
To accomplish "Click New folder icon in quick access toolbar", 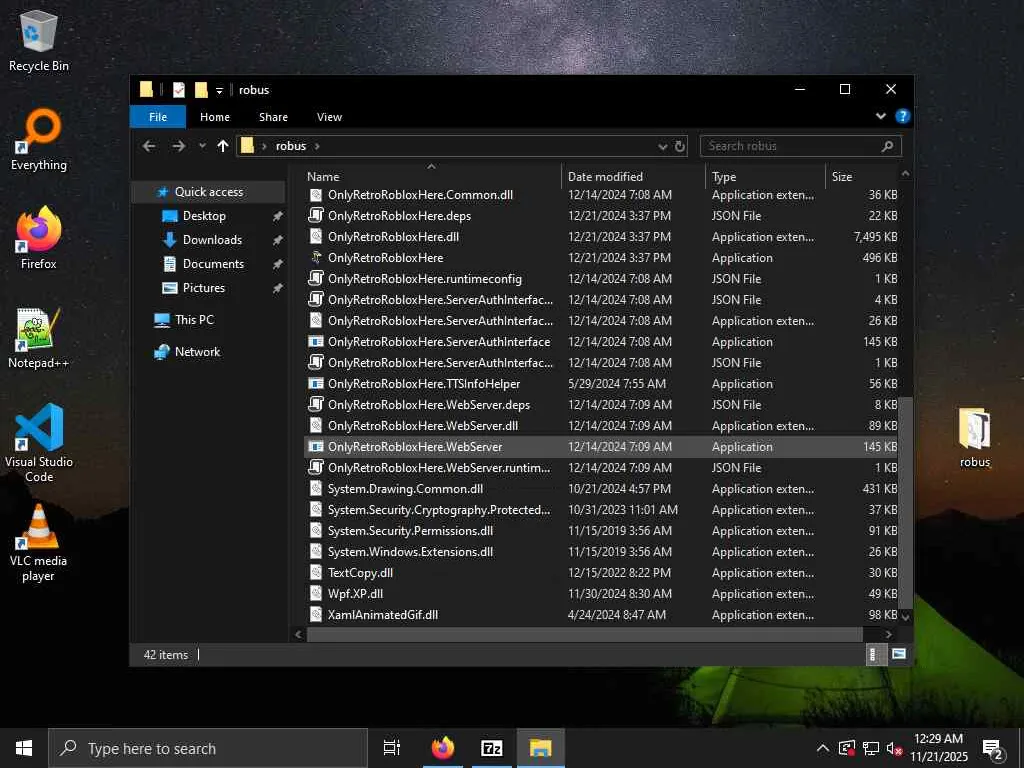I will tap(201, 89).
